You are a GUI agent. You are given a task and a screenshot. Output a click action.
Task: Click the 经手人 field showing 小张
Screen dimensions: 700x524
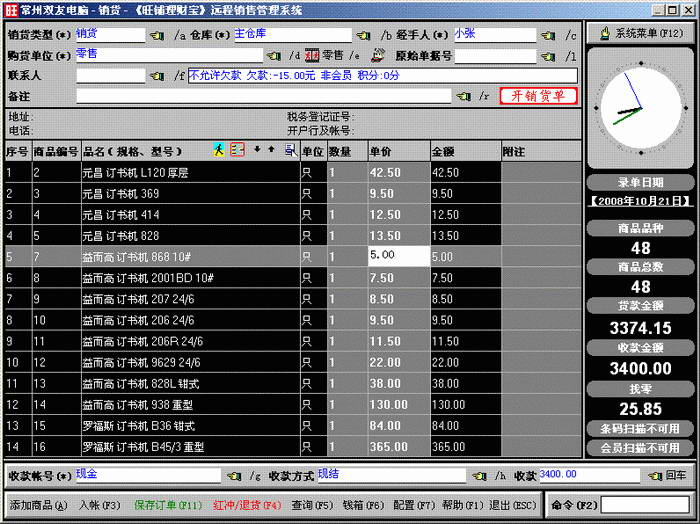(x=495, y=35)
